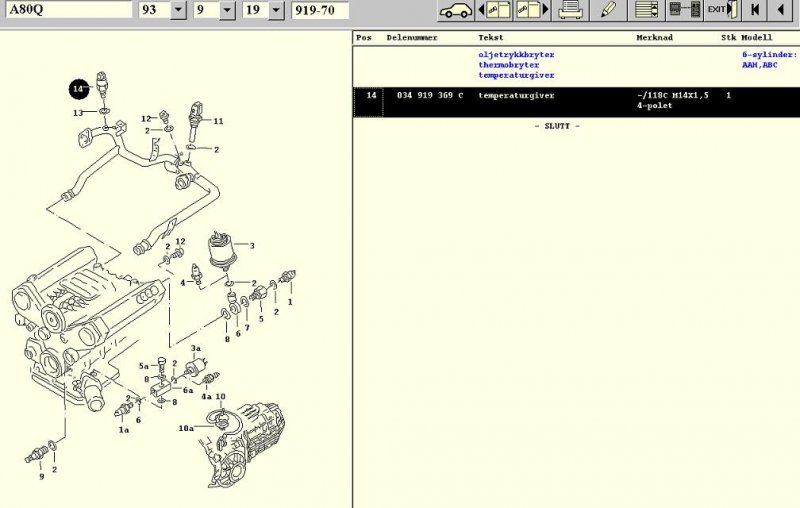Click the car vehicle selection icon
Screen dimensions: 800x508
point(455,10)
